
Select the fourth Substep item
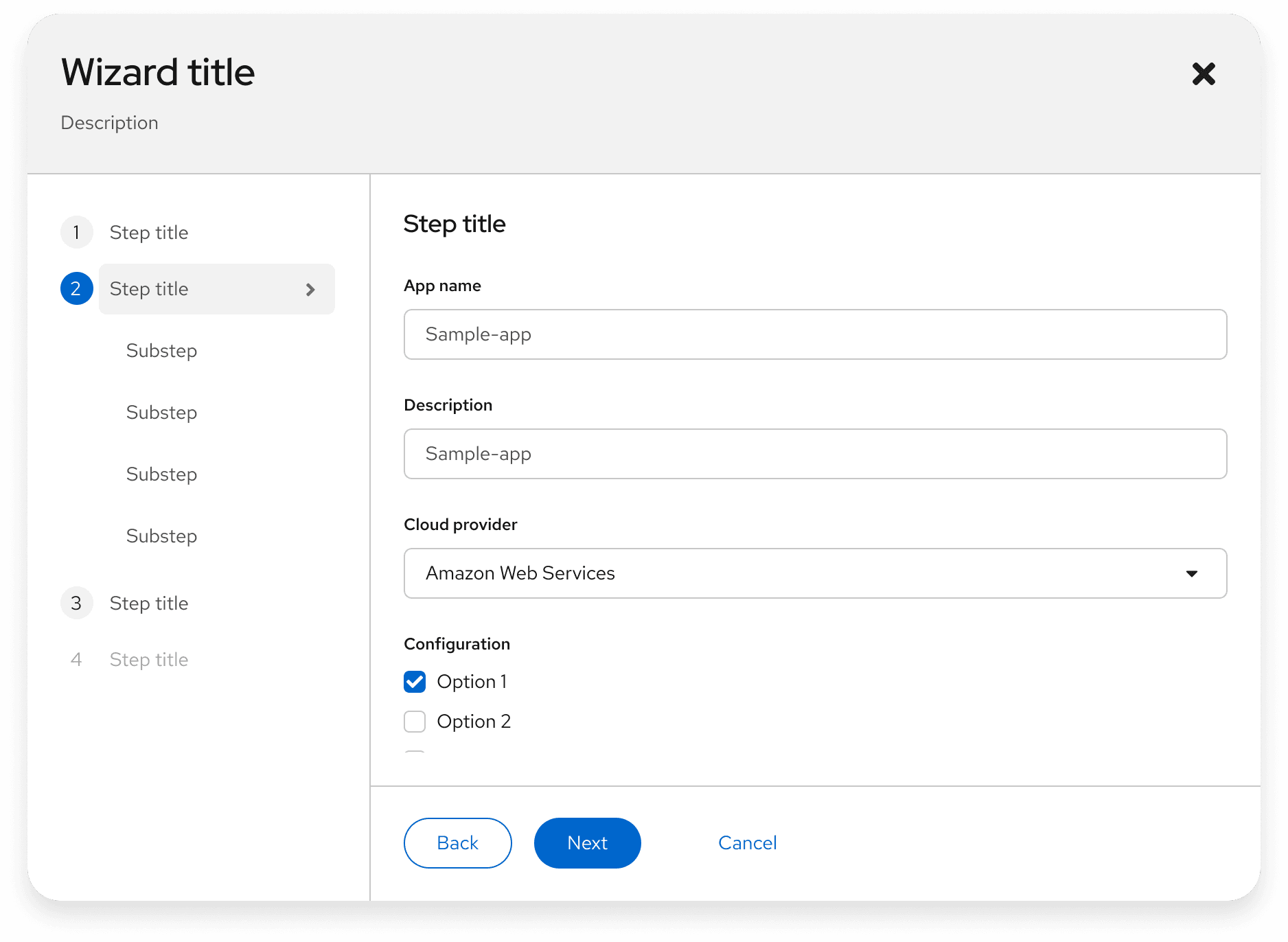(161, 536)
